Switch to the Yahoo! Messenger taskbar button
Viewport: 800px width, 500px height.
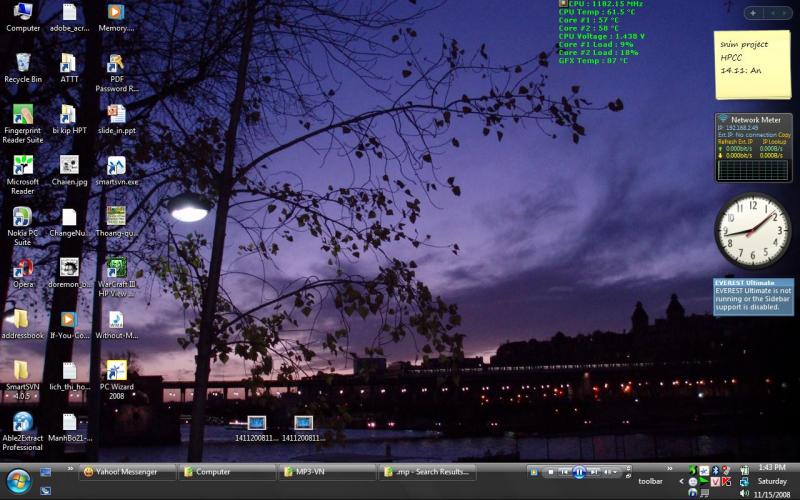(x=128, y=472)
